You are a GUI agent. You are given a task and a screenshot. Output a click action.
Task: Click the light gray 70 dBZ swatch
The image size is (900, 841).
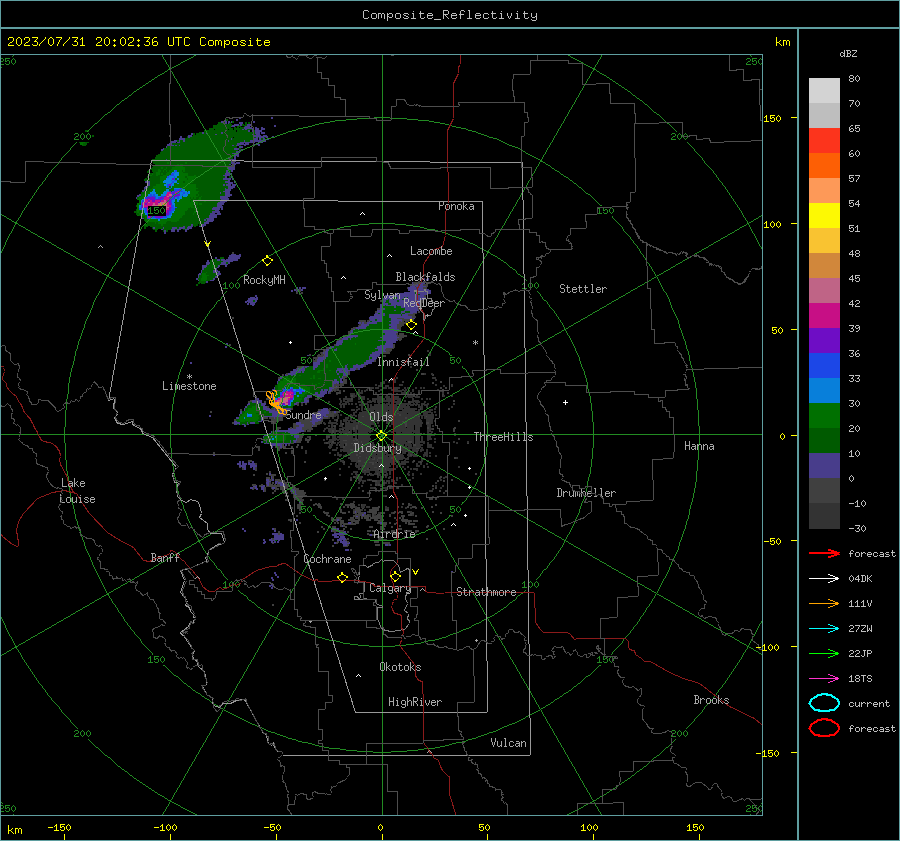click(x=824, y=115)
